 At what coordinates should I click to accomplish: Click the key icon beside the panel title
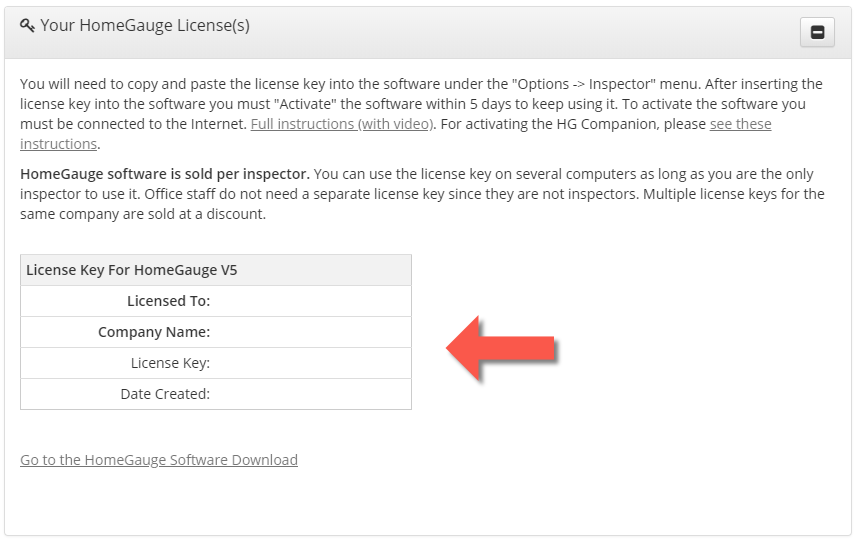click(x=28, y=26)
